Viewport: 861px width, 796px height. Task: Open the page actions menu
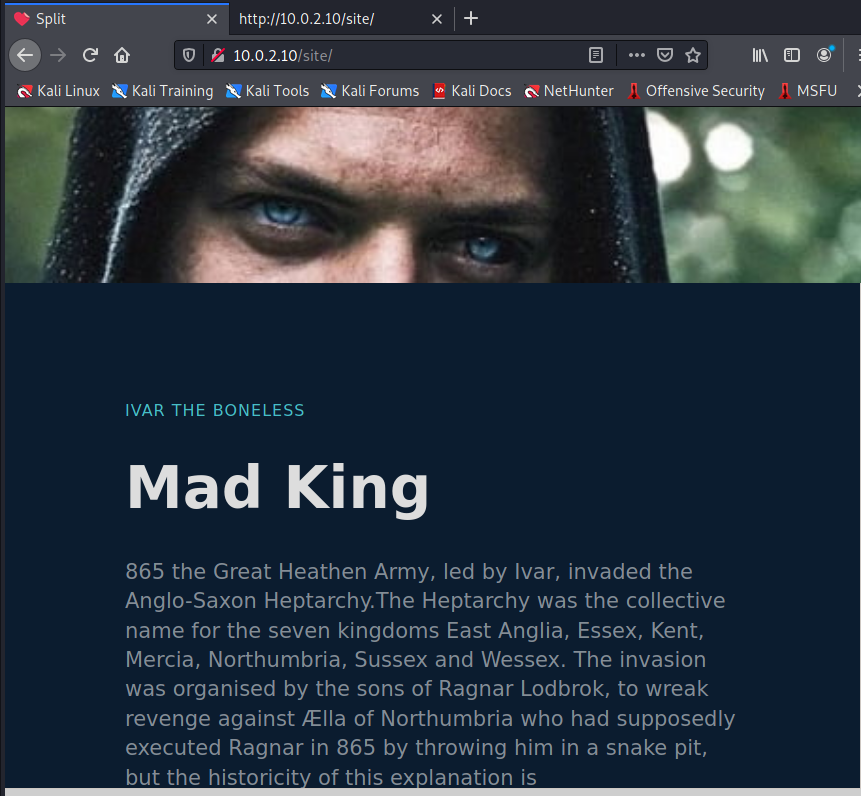point(636,55)
